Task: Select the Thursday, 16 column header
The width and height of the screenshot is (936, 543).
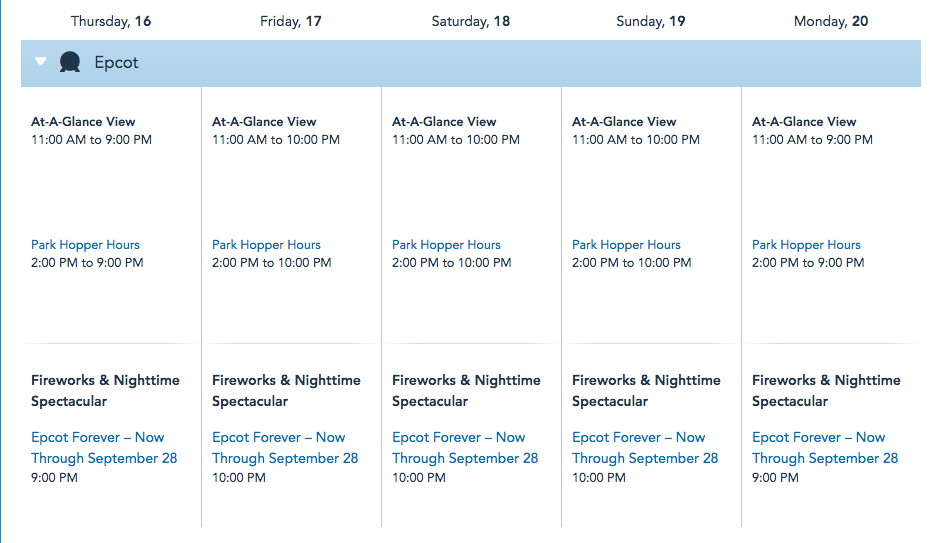Action: [x=110, y=21]
